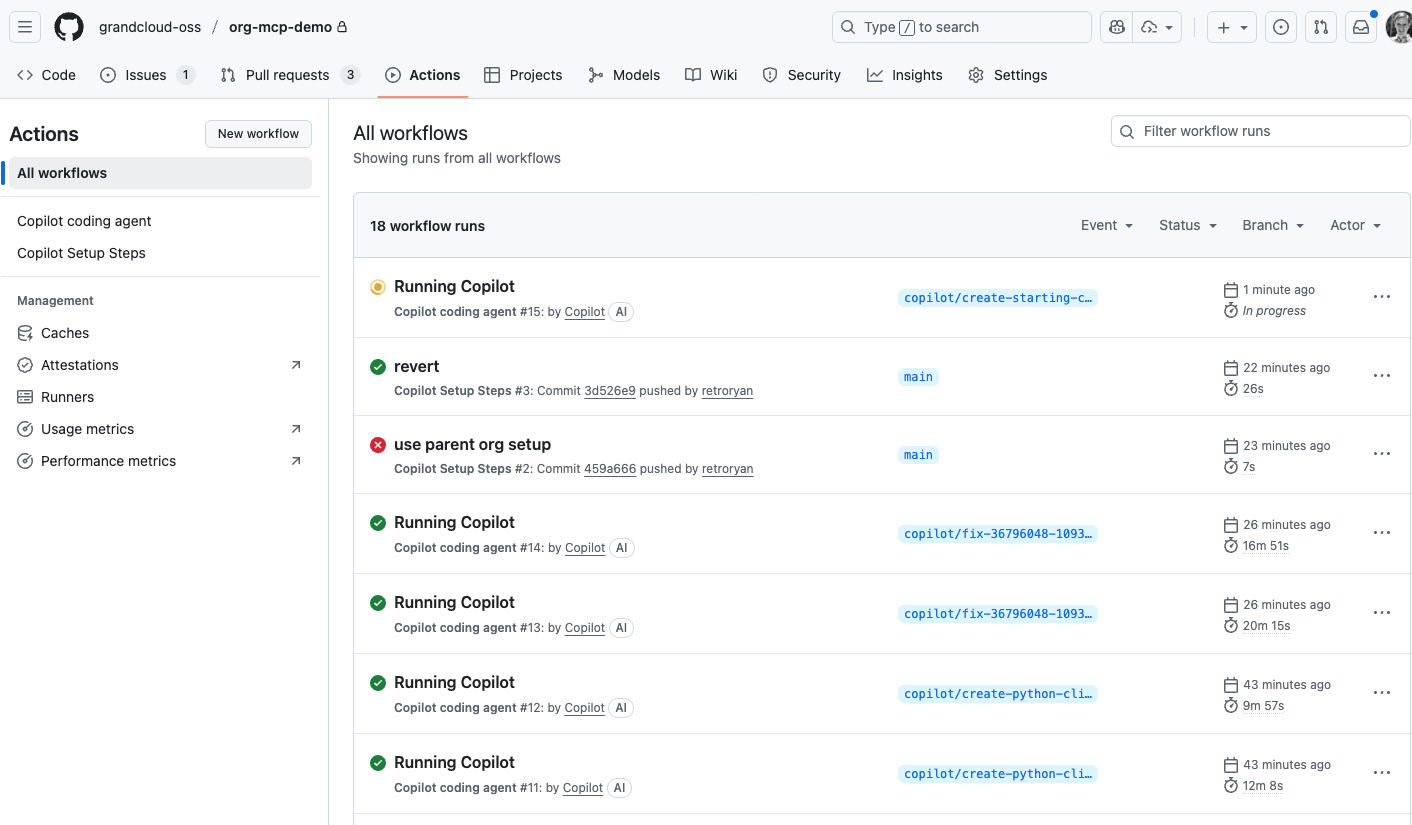1412x825 pixels.
Task: Open your pull requests icon in header
Action: (1321, 27)
